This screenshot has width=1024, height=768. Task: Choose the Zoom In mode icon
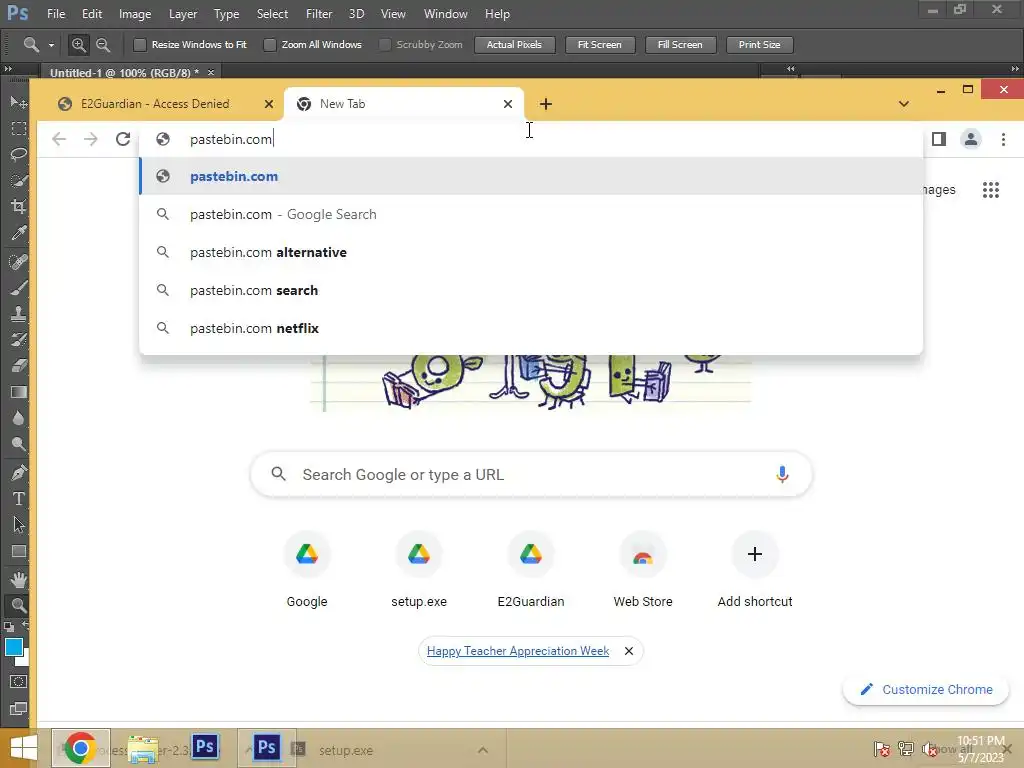click(x=78, y=44)
